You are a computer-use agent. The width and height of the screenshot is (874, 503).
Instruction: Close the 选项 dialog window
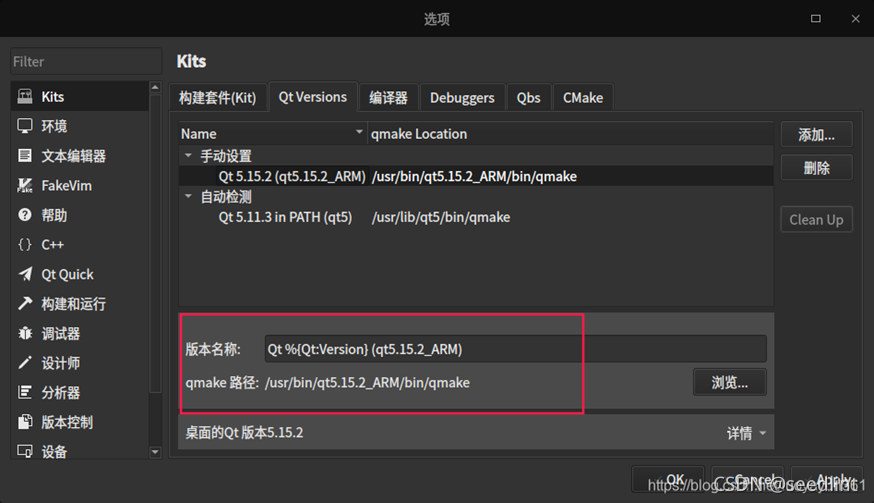(x=856, y=18)
